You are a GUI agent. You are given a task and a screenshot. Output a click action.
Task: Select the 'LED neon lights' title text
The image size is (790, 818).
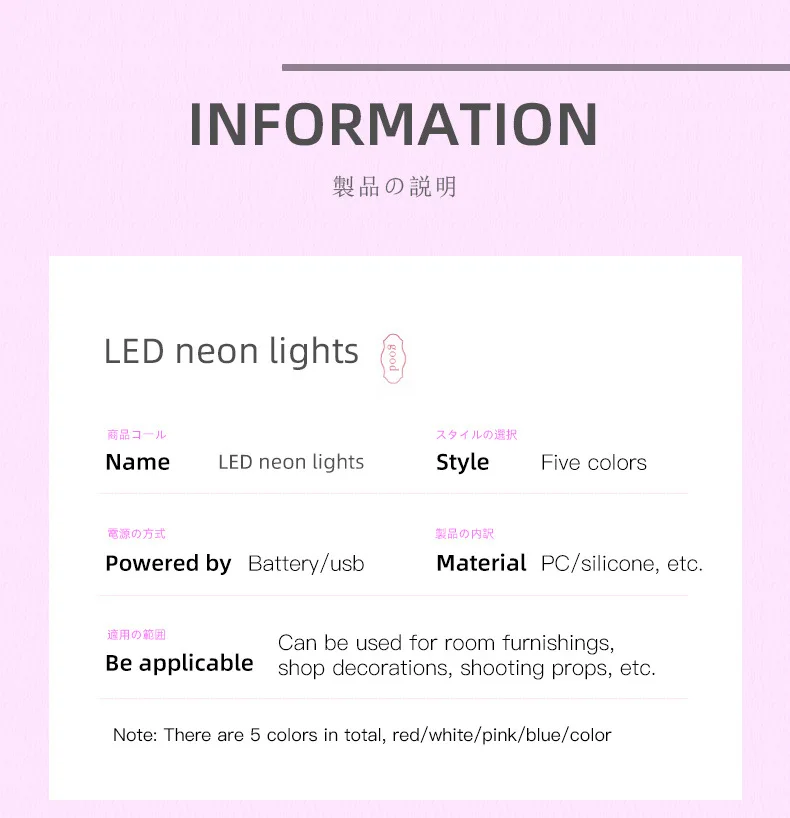(x=231, y=352)
